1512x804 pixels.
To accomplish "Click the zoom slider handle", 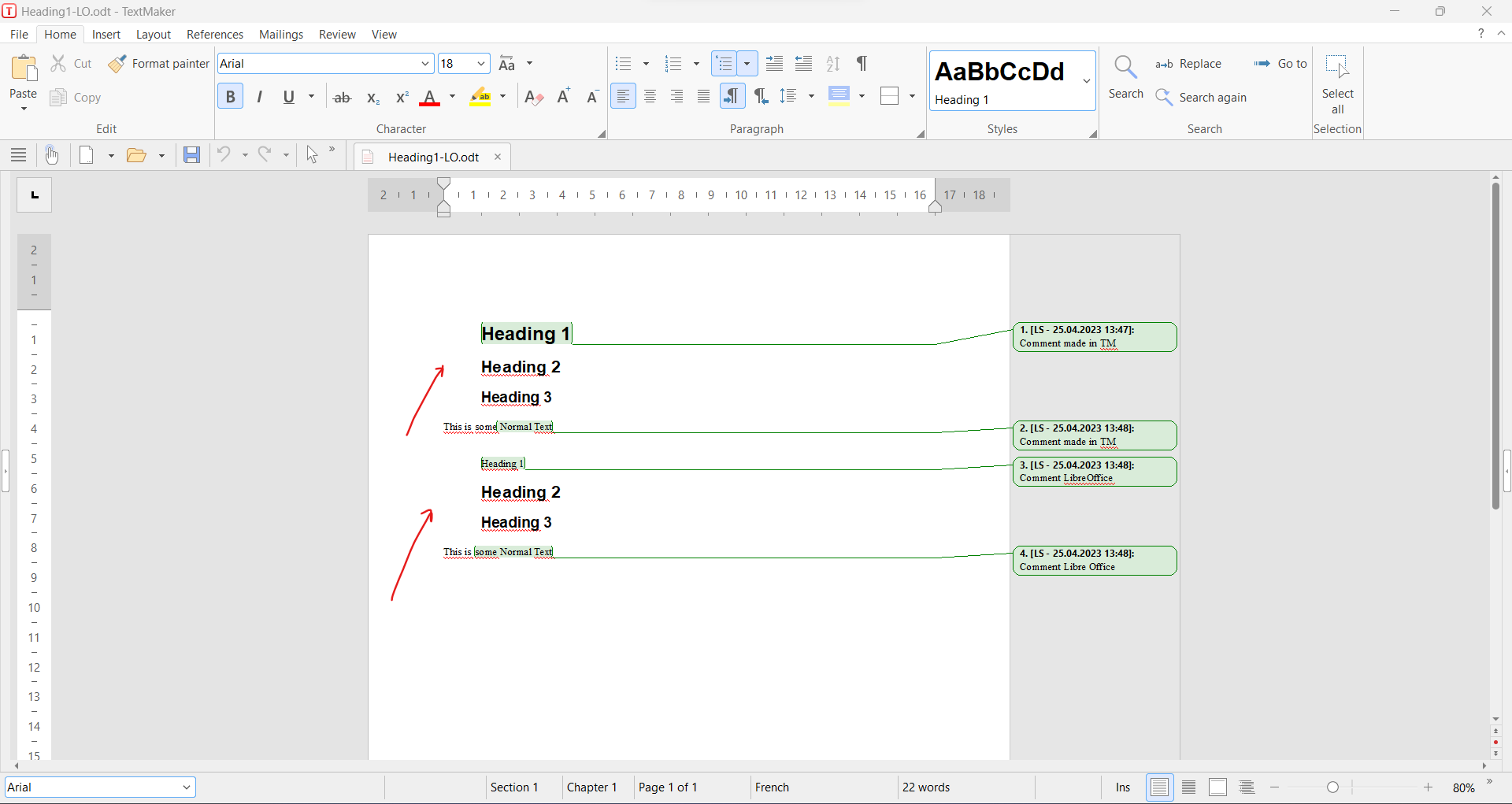I will point(1332,787).
